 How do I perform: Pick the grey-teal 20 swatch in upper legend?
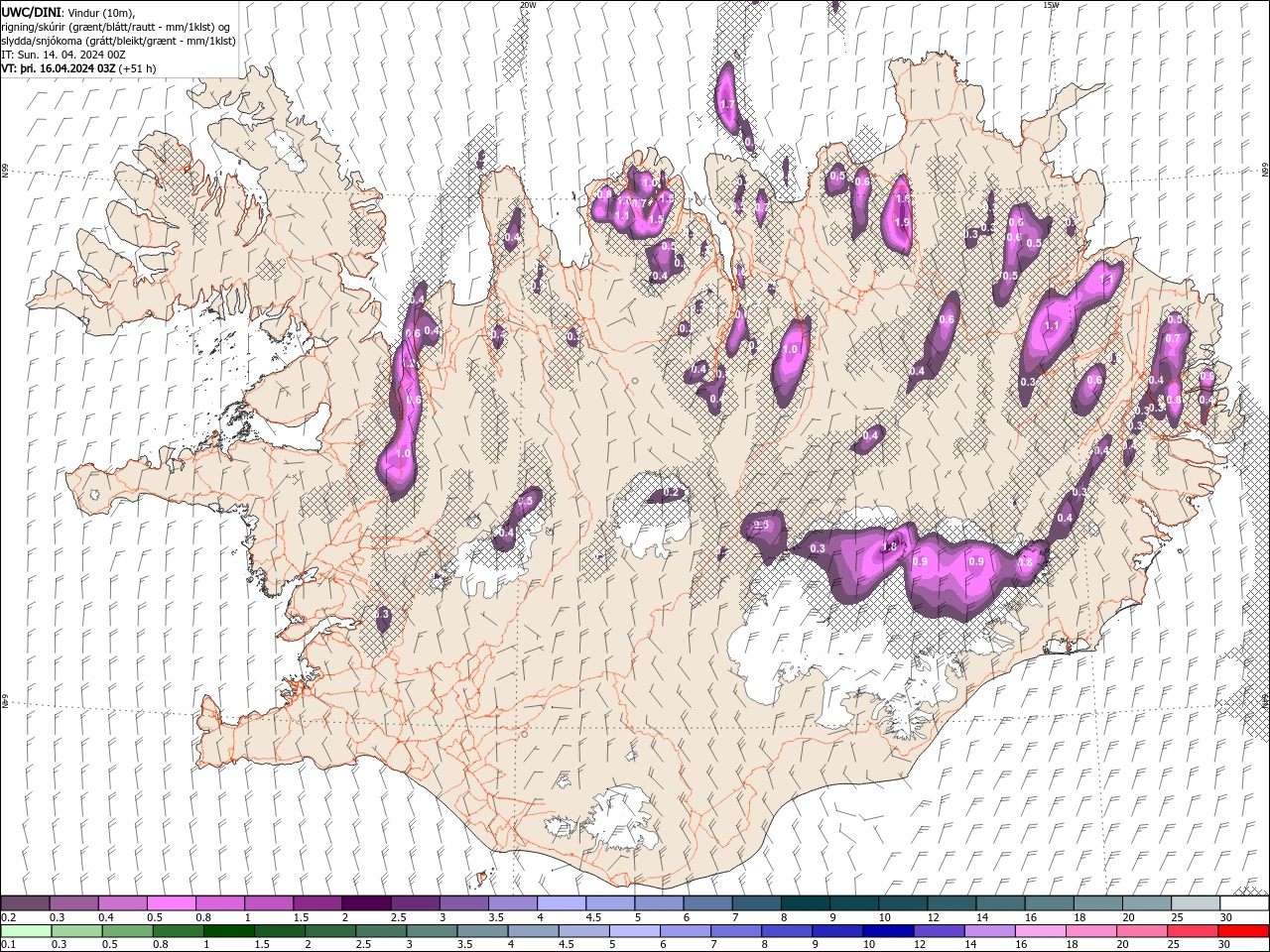click(1146, 903)
